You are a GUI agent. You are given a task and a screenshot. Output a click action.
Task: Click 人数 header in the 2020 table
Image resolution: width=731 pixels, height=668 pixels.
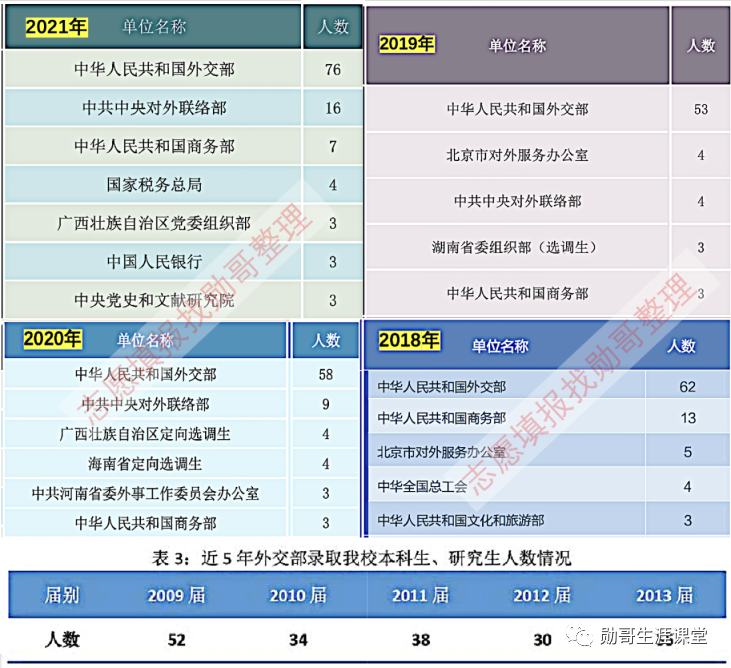click(x=326, y=340)
